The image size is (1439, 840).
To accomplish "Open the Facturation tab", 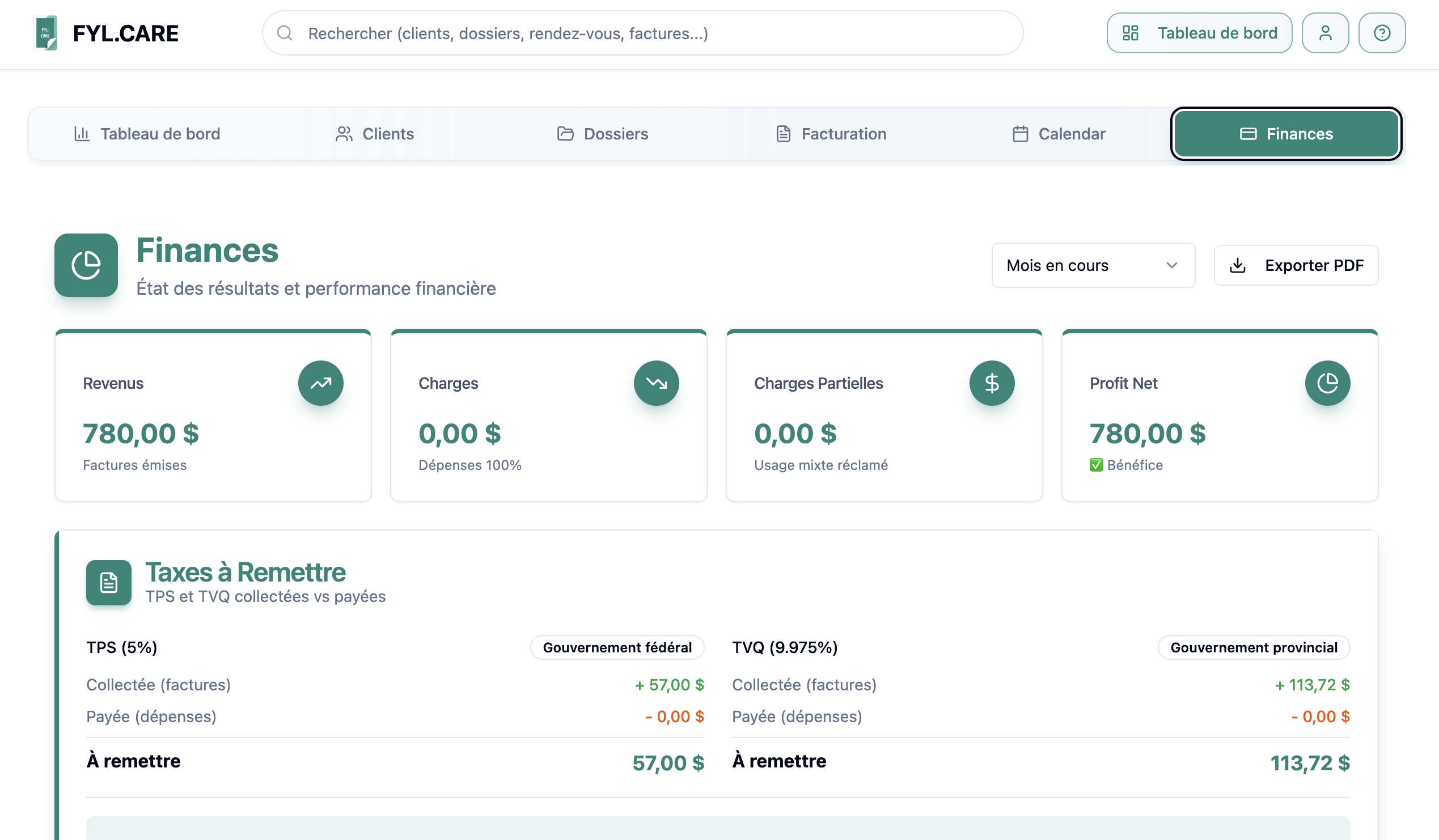I will 831,134.
